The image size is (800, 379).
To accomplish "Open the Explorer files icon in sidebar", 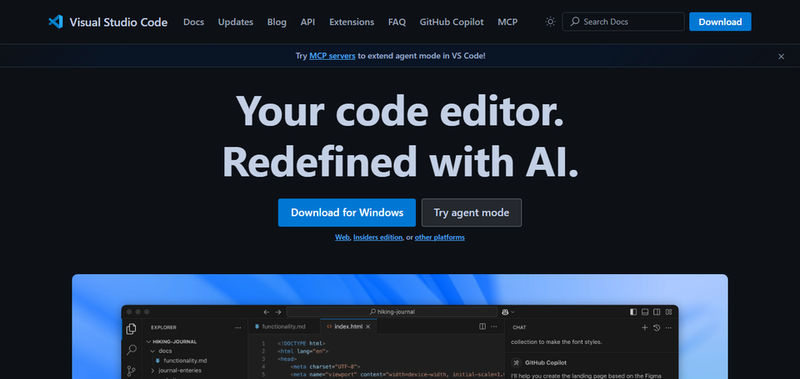I will pos(132,329).
